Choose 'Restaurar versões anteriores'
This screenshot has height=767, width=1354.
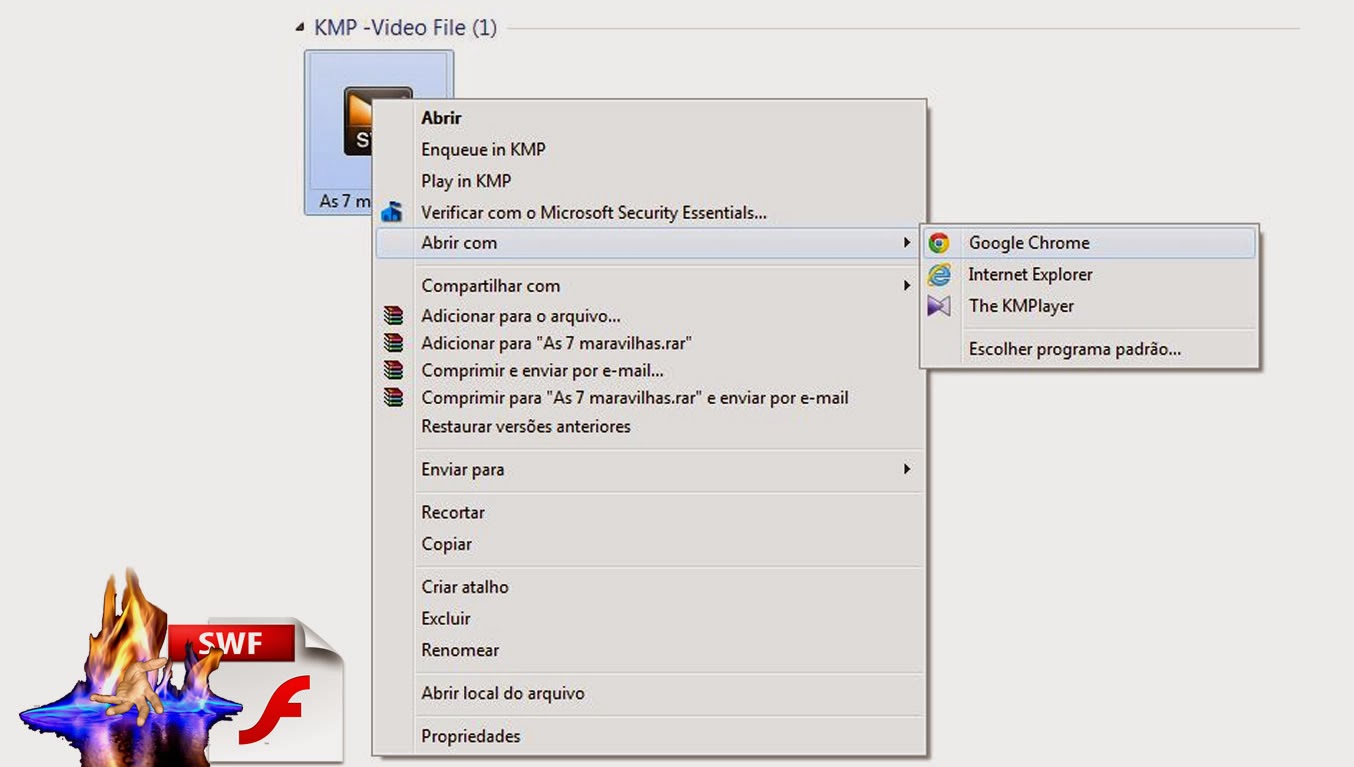point(526,426)
